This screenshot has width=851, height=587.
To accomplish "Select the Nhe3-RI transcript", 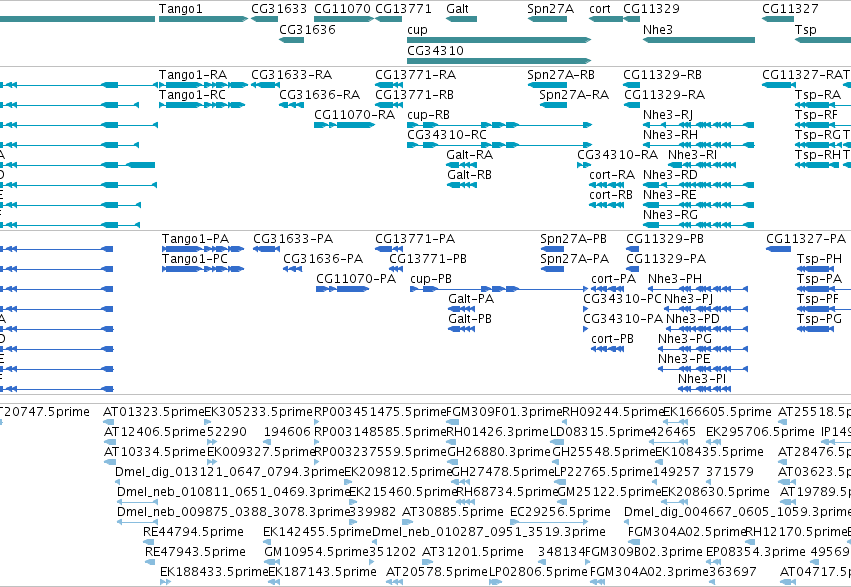I will (702, 165).
